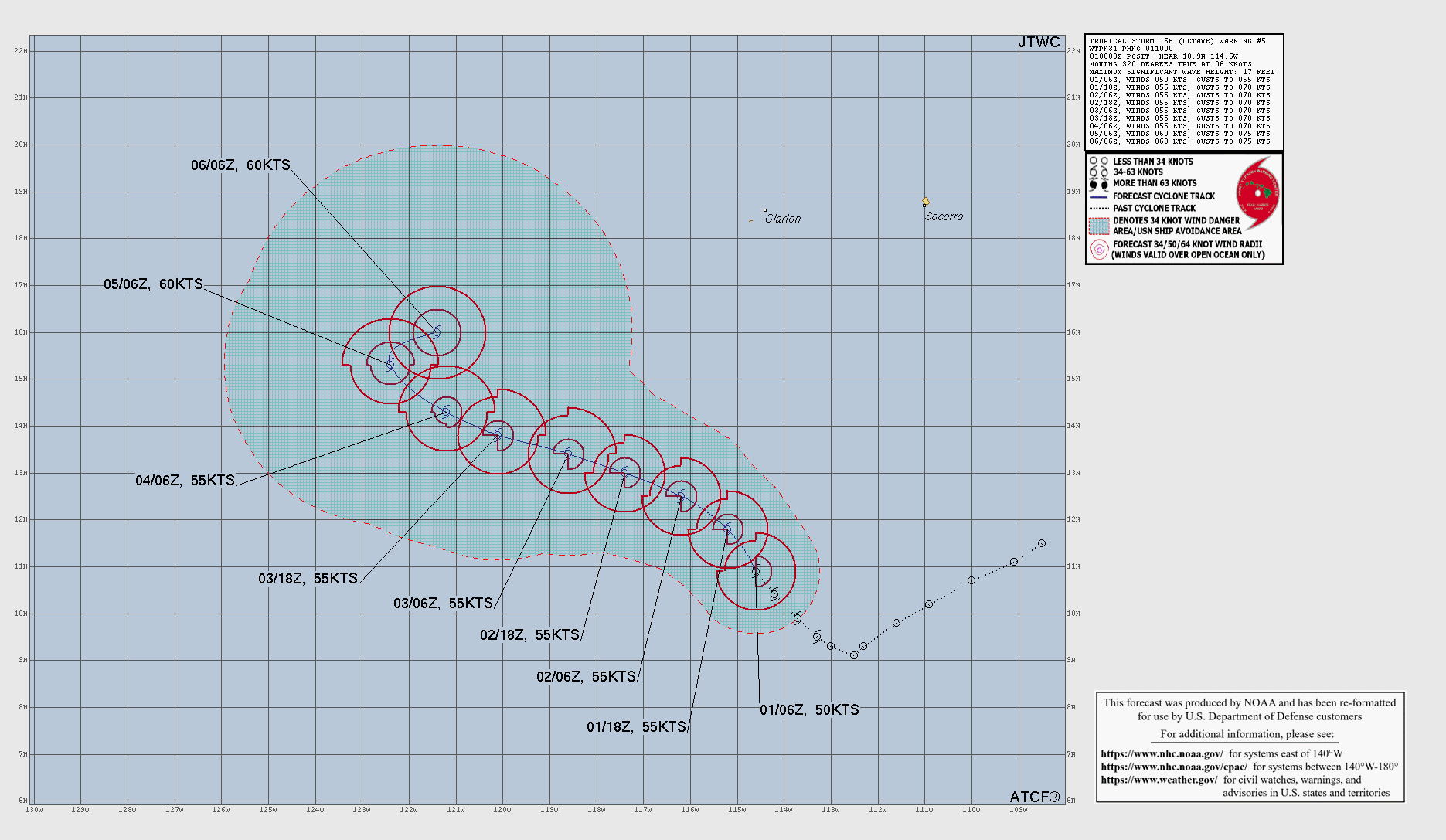
Task: Click the pink wind radii legend icon
Action: tap(1098, 250)
